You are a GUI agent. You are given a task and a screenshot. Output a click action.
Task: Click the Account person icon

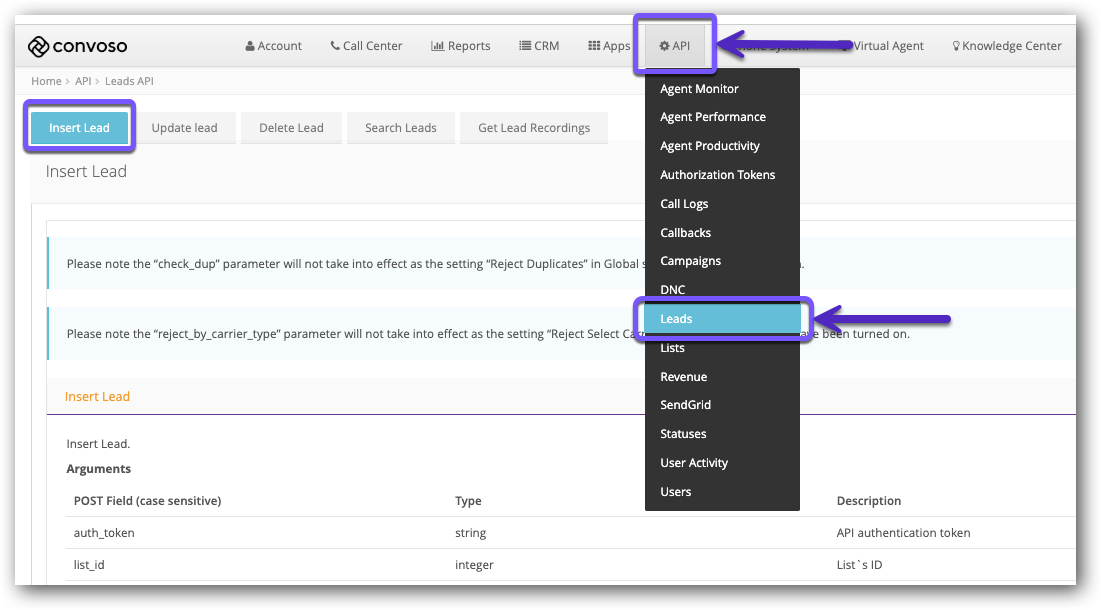tap(248, 45)
